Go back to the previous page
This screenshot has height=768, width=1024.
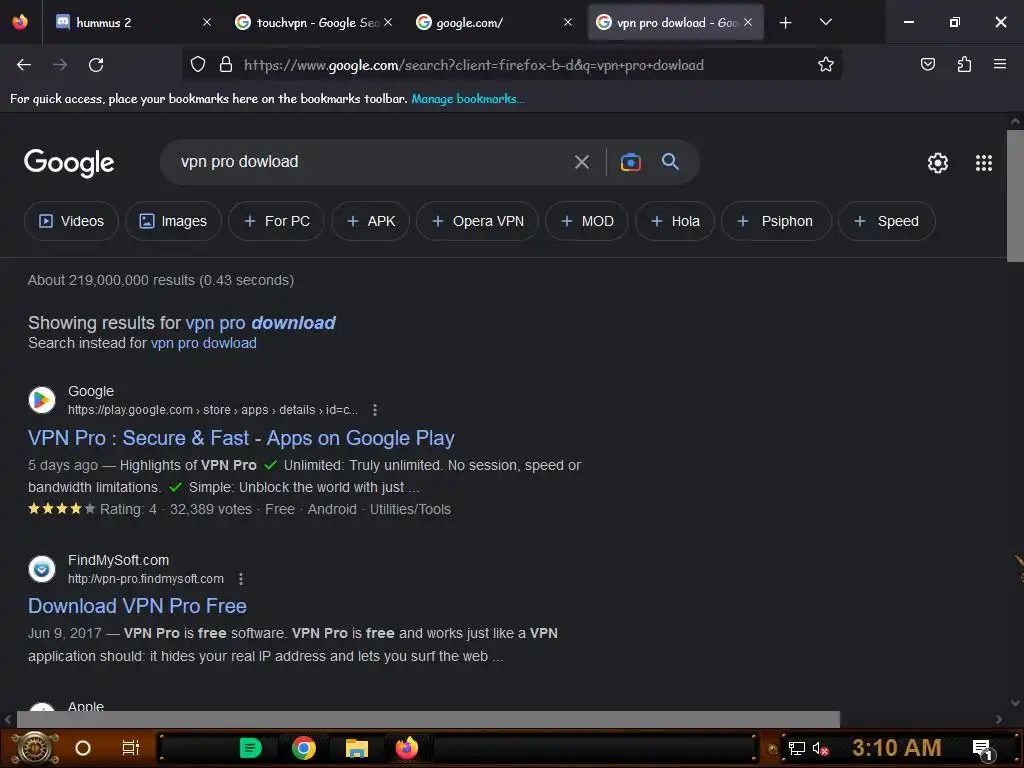pyautogui.click(x=24, y=65)
